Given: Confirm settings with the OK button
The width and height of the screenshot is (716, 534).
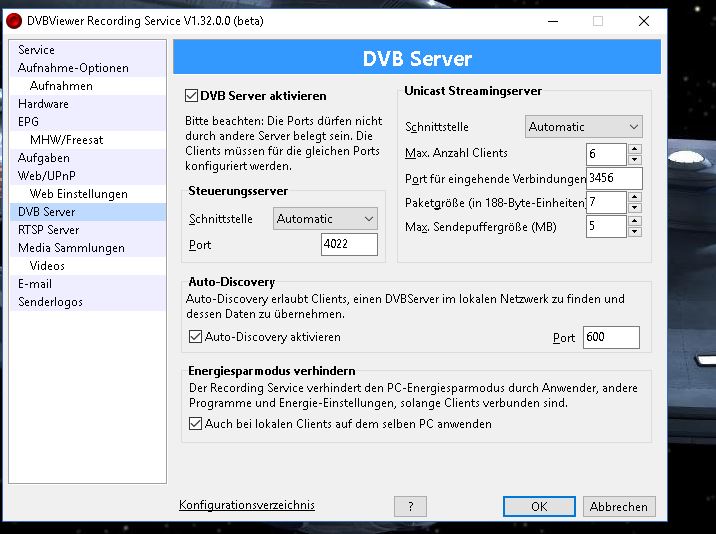Looking at the screenshot, I should tap(539, 507).
